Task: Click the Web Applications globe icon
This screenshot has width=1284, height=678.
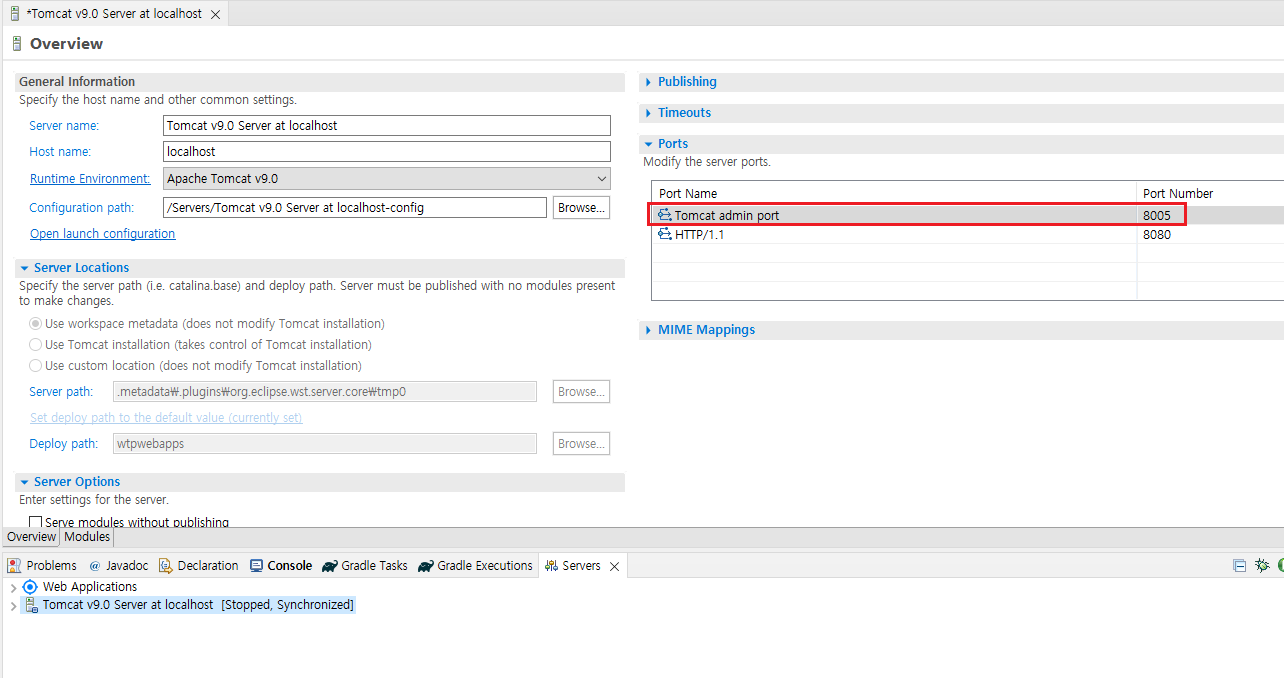Action: click(30, 587)
